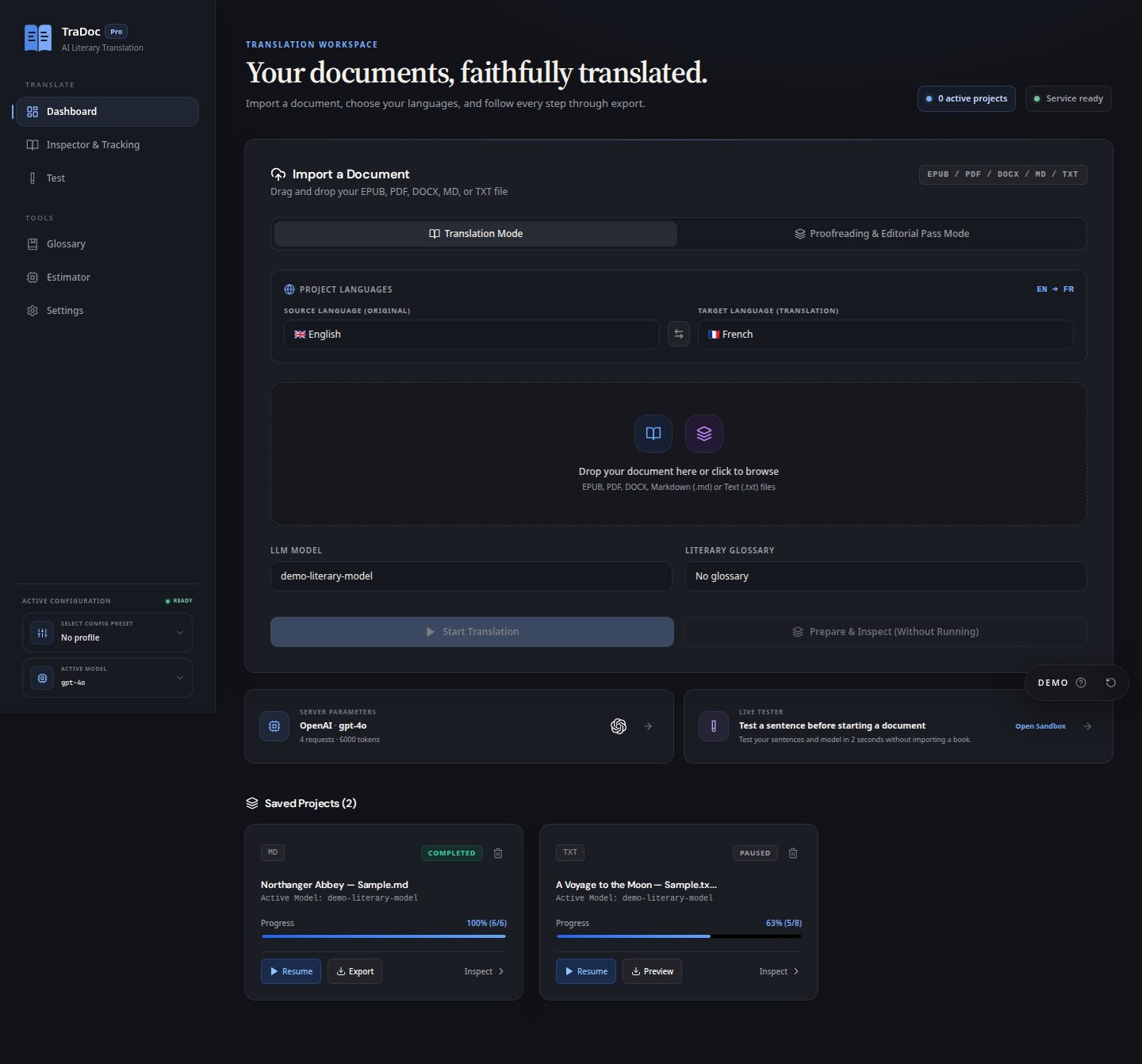Click the document drop zone to browse
Image resolution: width=1142 pixels, height=1064 pixels.
tap(679, 454)
